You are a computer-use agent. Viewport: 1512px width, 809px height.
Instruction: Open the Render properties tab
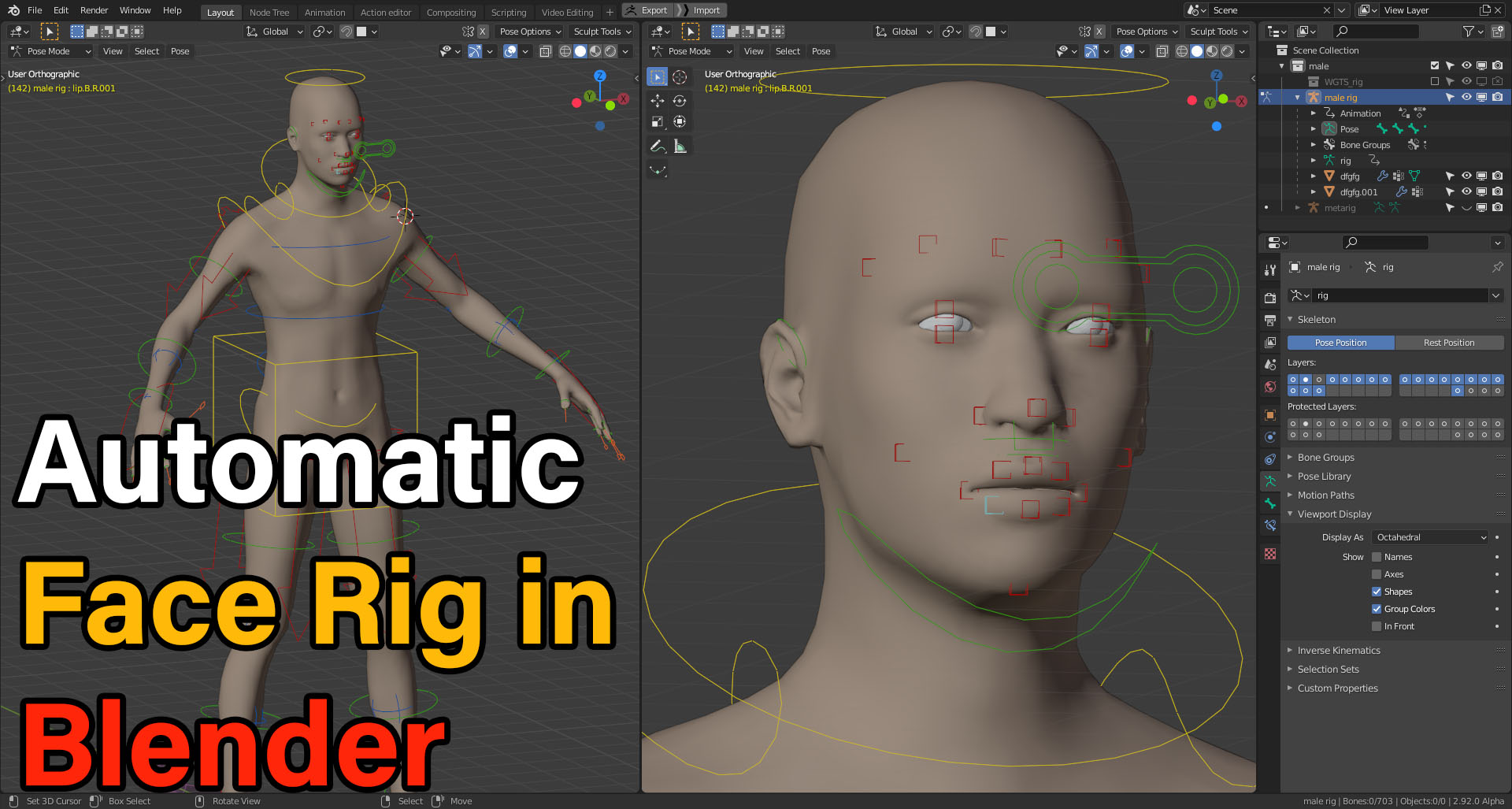pyautogui.click(x=1269, y=298)
